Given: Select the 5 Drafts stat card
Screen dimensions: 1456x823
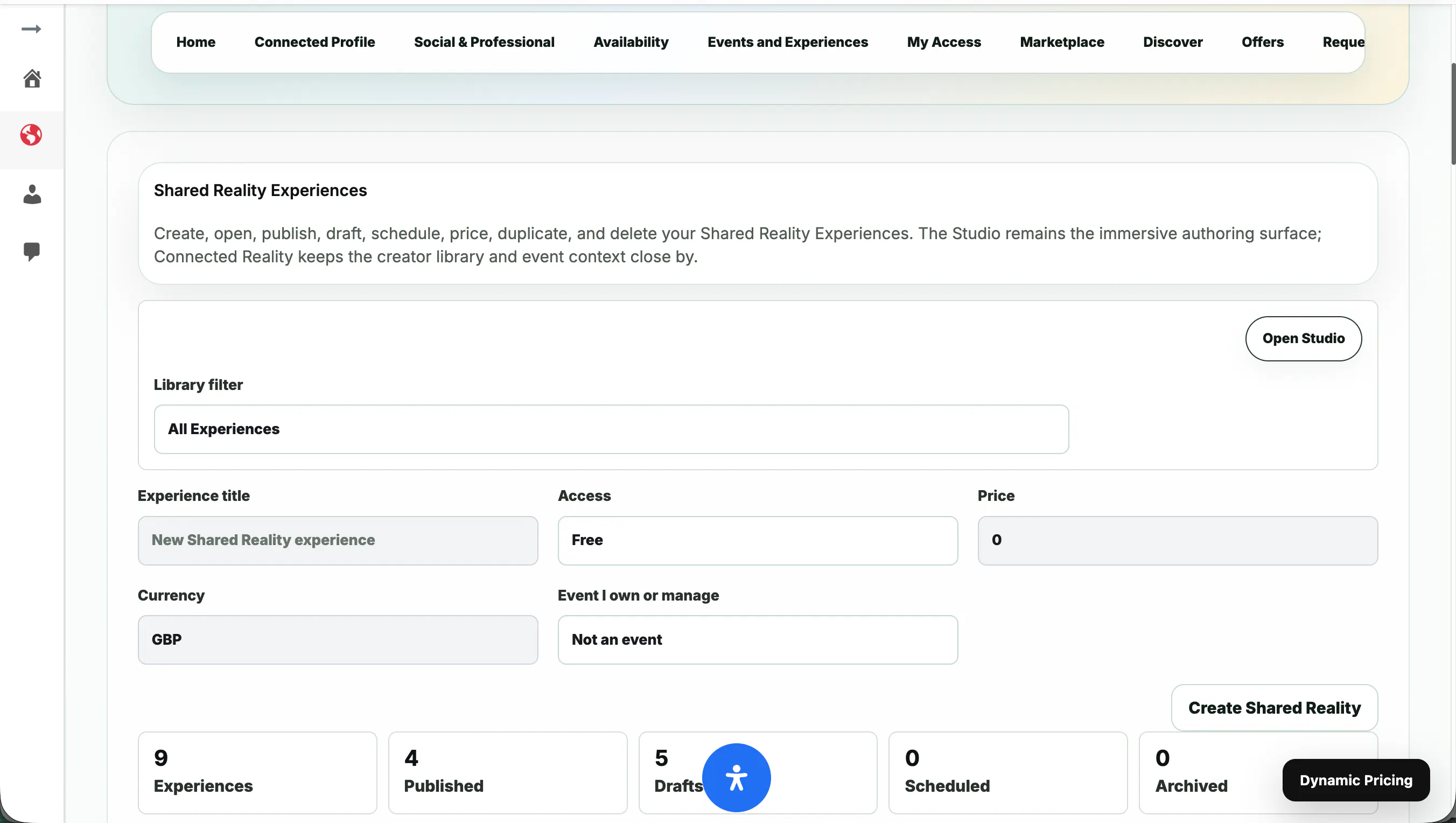Looking at the screenshot, I should (x=758, y=773).
